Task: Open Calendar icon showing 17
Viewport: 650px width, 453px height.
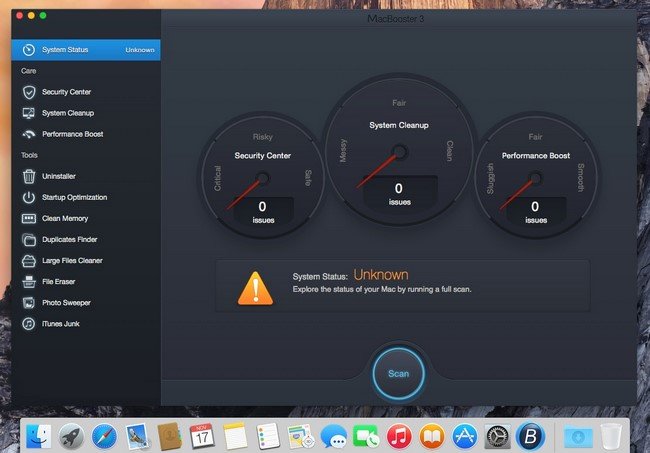Action: (202, 436)
